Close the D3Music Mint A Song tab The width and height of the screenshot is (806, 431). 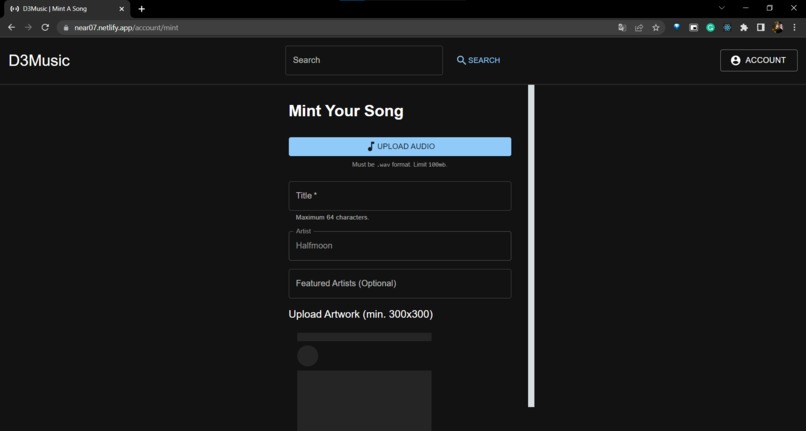[x=122, y=9]
